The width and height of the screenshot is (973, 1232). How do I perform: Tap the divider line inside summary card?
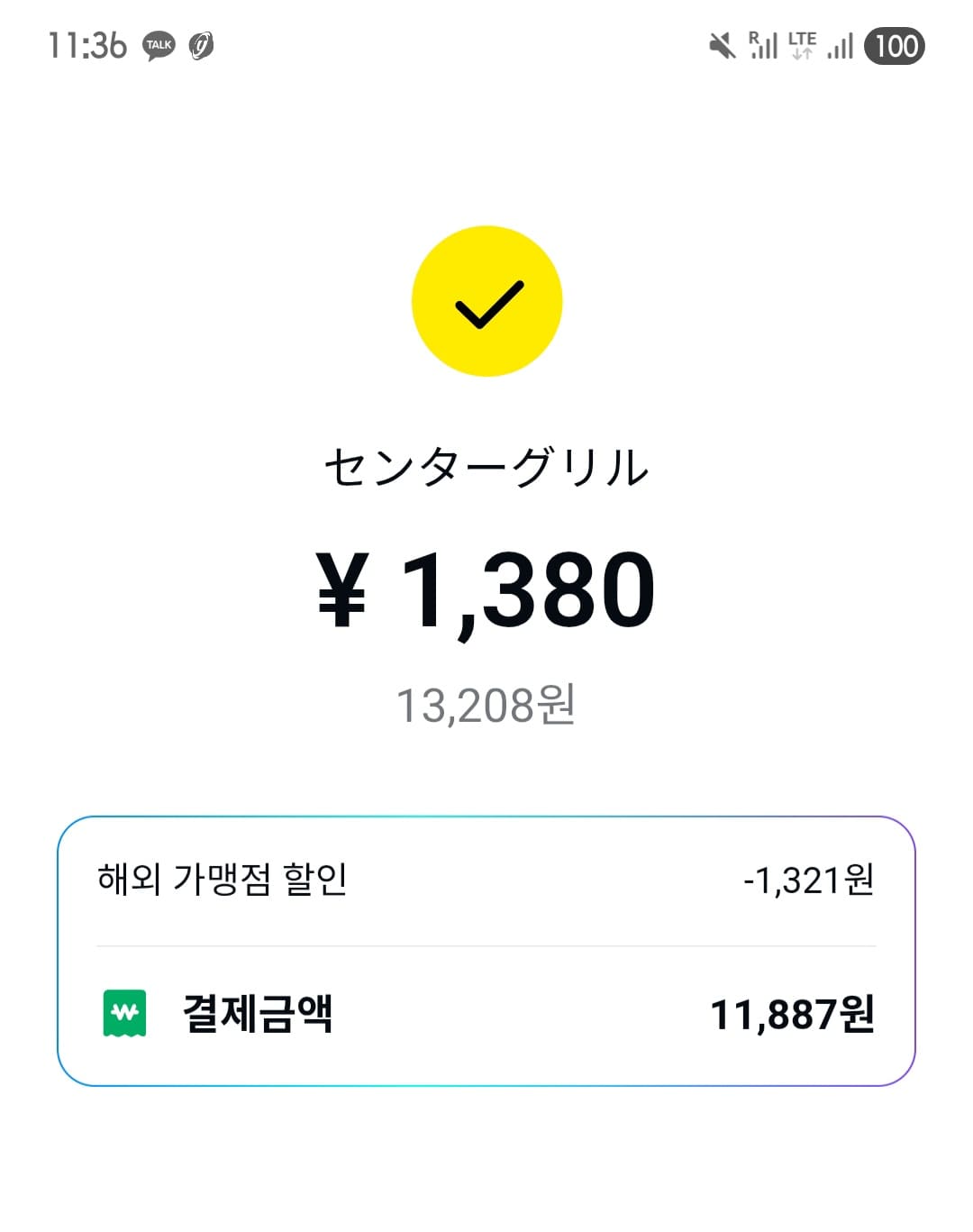pos(486,946)
